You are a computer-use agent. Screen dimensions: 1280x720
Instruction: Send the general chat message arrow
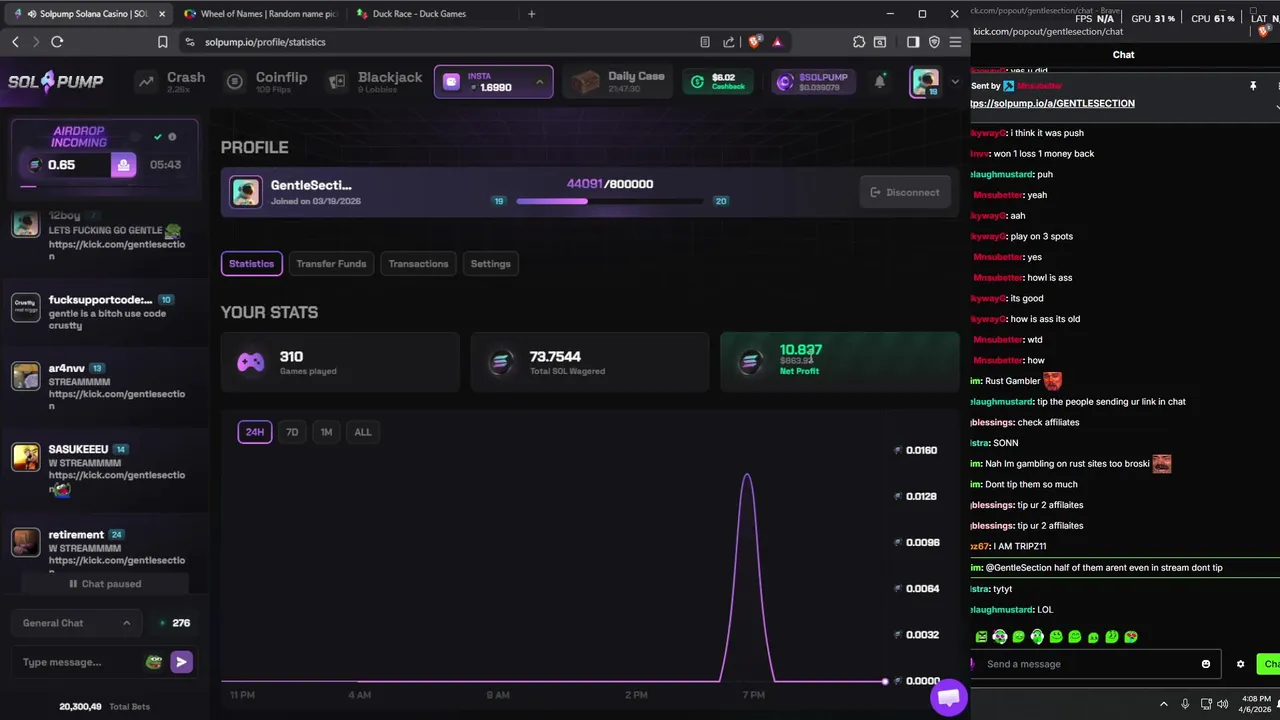pos(181,662)
